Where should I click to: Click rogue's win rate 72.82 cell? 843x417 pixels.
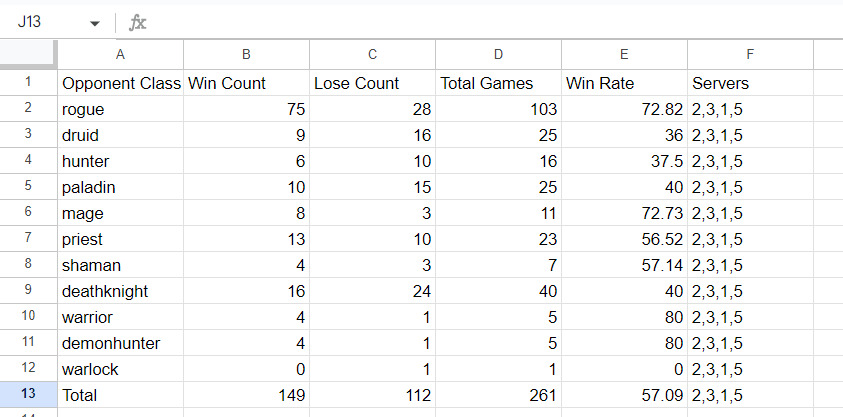point(624,109)
